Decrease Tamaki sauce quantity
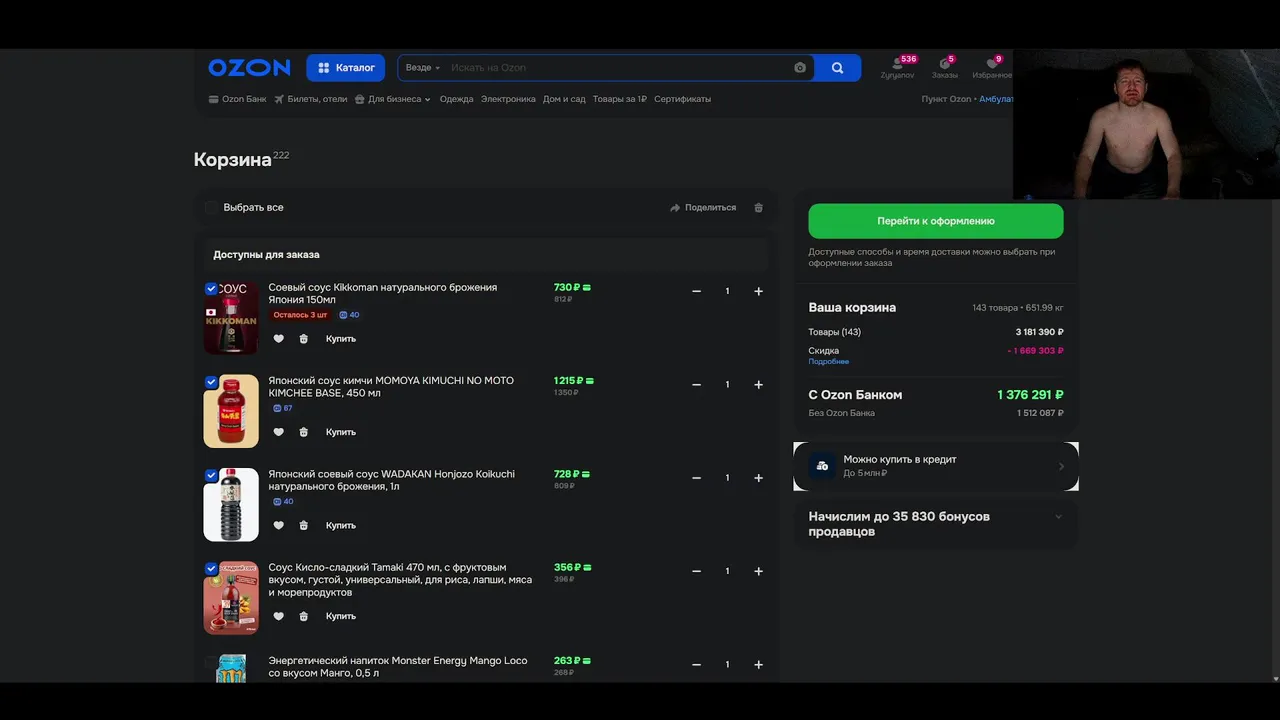 click(x=697, y=571)
